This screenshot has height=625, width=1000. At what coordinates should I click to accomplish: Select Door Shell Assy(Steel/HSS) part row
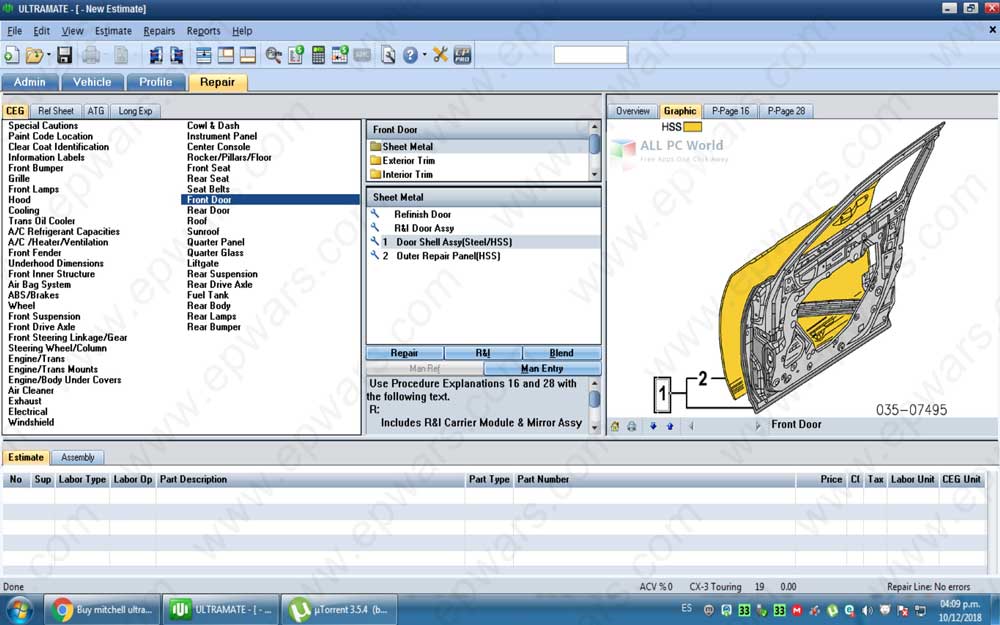484,242
